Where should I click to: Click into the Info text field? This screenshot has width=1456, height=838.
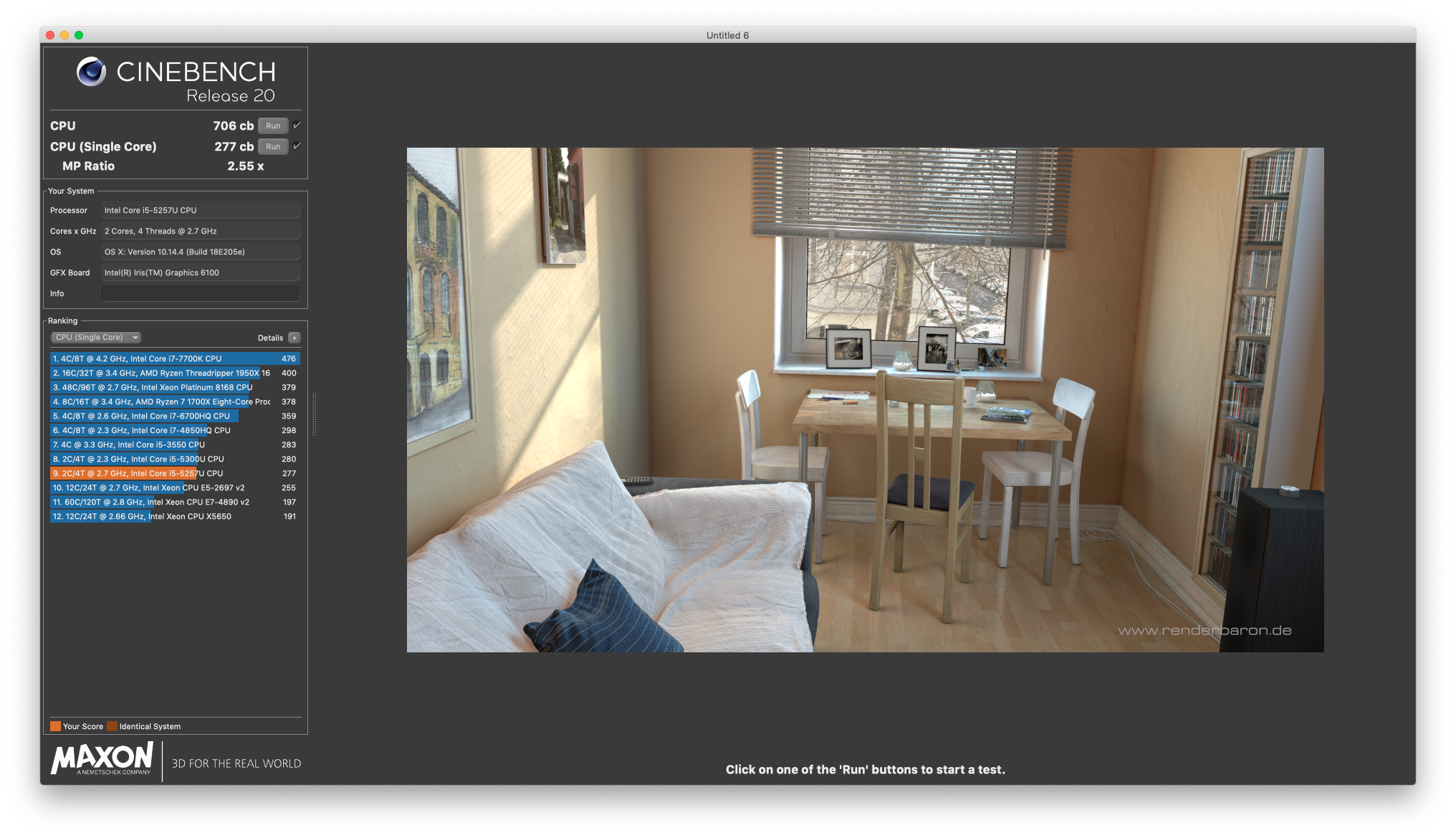pyautogui.click(x=200, y=293)
